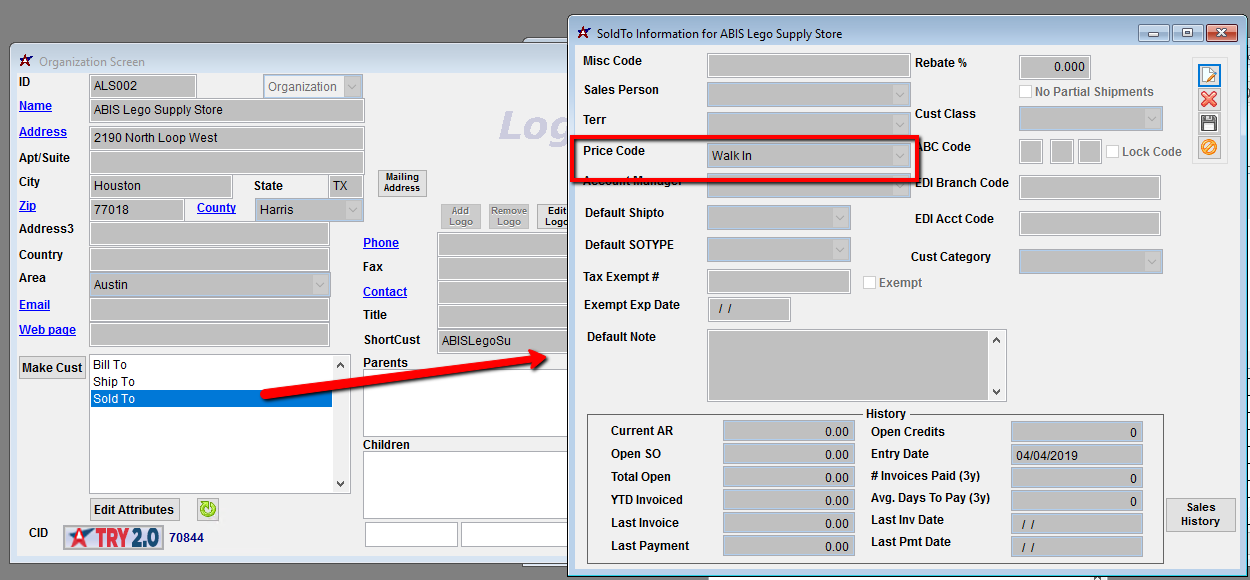Click the Edit Attributes button
The width and height of the screenshot is (1250, 580).
[135, 509]
